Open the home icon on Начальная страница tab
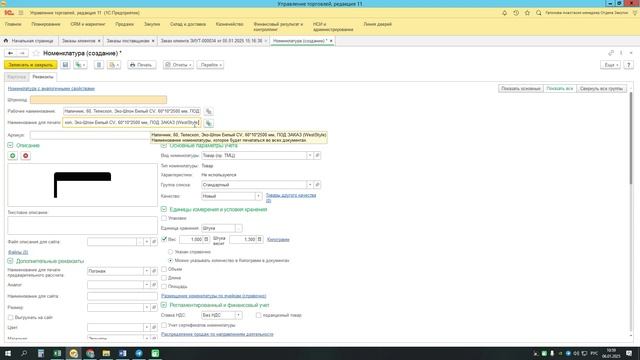Image resolution: width=640 pixels, height=360 pixels. pyautogui.click(x=6, y=41)
